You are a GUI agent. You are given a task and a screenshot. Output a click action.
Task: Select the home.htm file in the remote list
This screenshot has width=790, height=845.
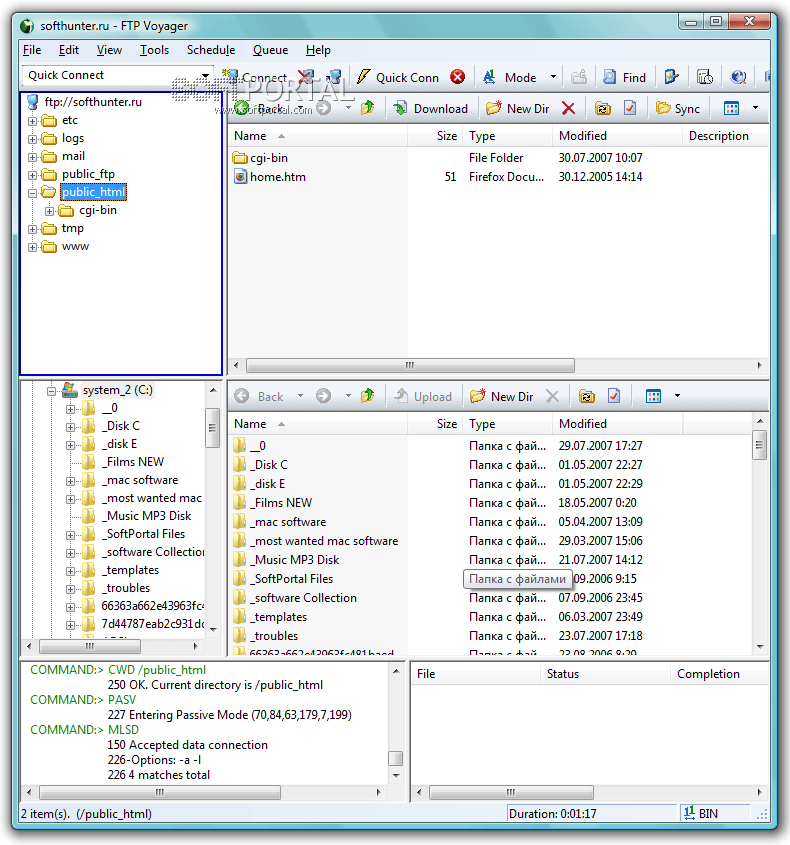tap(278, 177)
